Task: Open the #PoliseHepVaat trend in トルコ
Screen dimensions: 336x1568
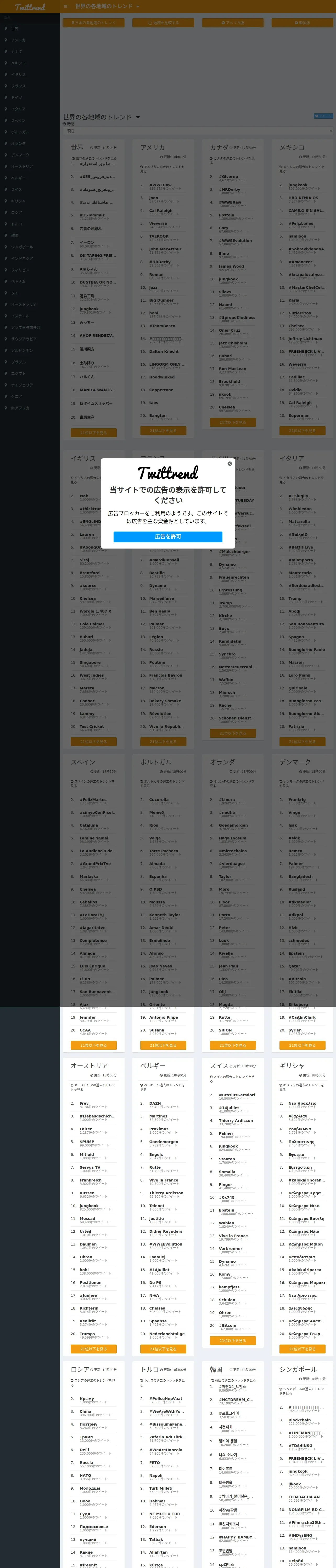Action: (166, 1398)
